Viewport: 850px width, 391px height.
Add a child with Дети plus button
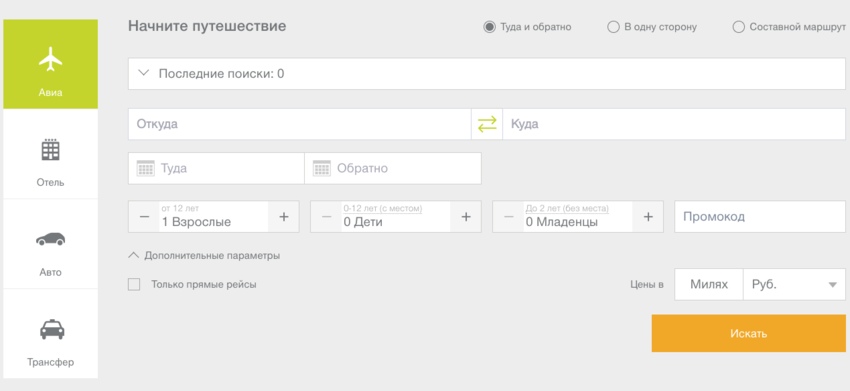(466, 217)
